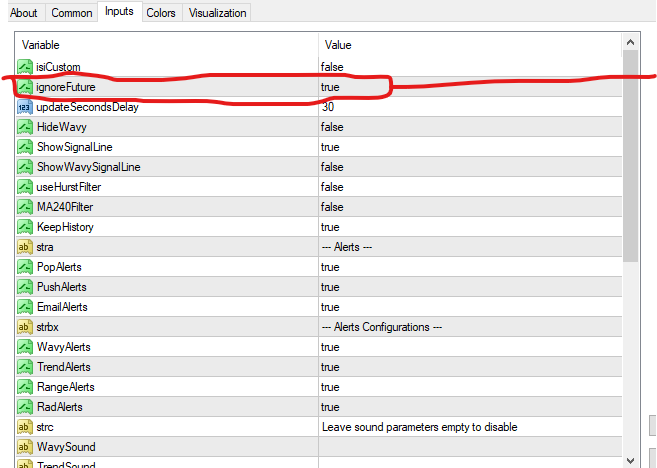Toggle the useHurstFilter false value
Screen dimensions: 657x468
[x=332, y=187]
